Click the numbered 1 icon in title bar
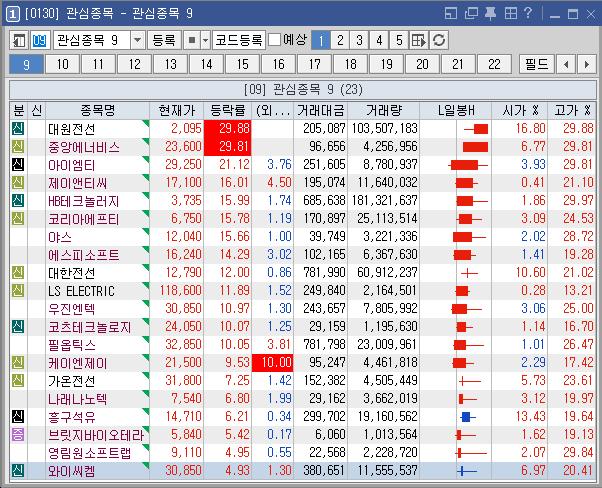Viewport: 602px width, 488px height. tap(13, 14)
